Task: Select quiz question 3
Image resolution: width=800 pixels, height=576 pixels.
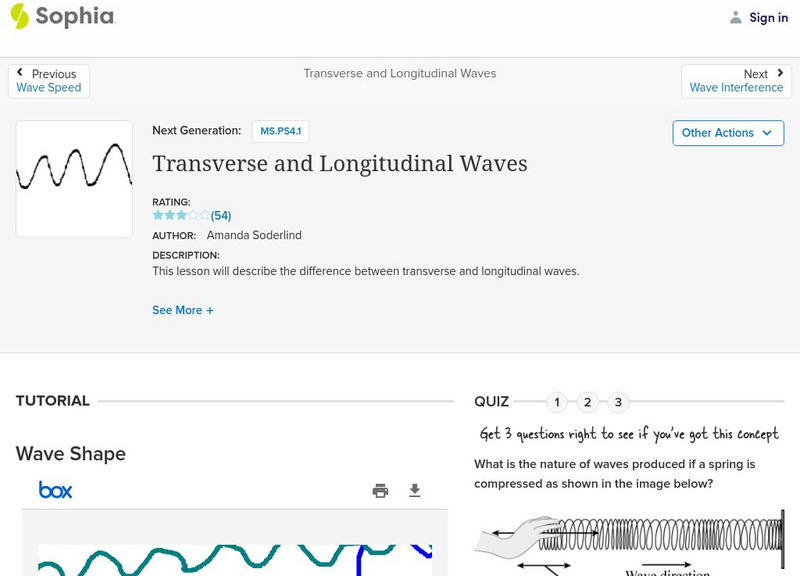Action: click(x=618, y=402)
